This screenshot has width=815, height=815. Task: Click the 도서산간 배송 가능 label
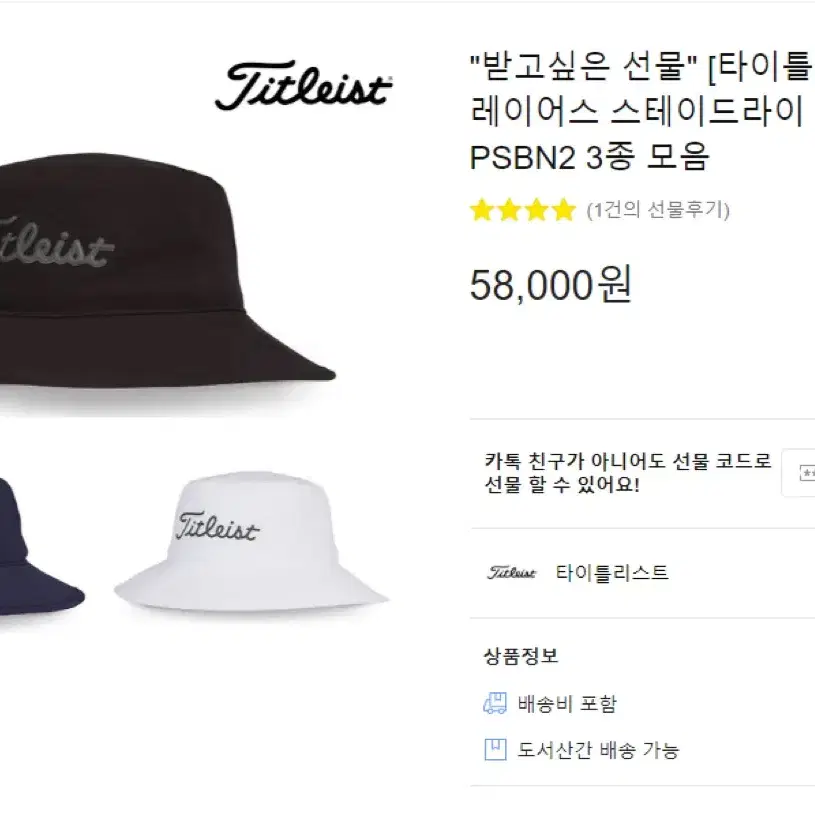click(x=598, y=750)
